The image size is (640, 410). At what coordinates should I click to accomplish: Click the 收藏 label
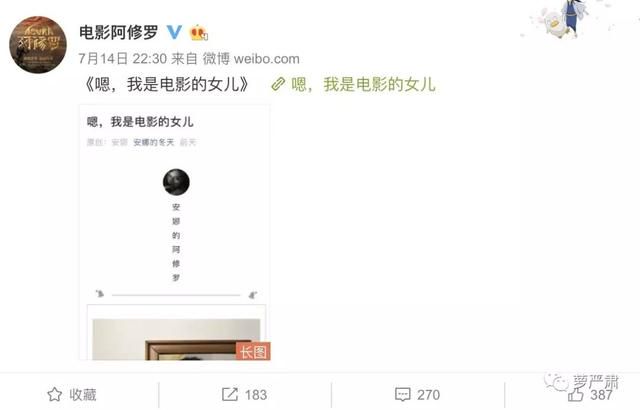(x=83, y=394)
